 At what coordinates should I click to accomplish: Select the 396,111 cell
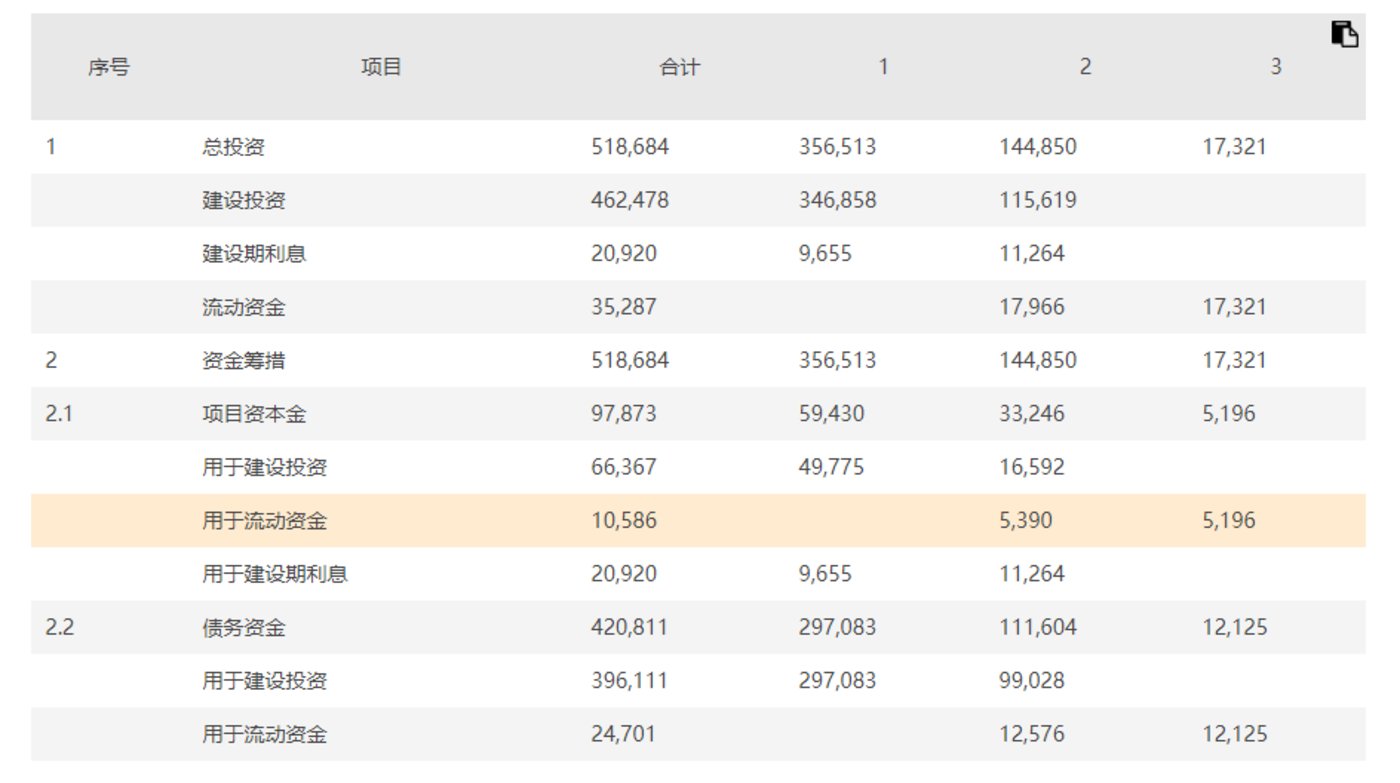click(x=630, y=681)
